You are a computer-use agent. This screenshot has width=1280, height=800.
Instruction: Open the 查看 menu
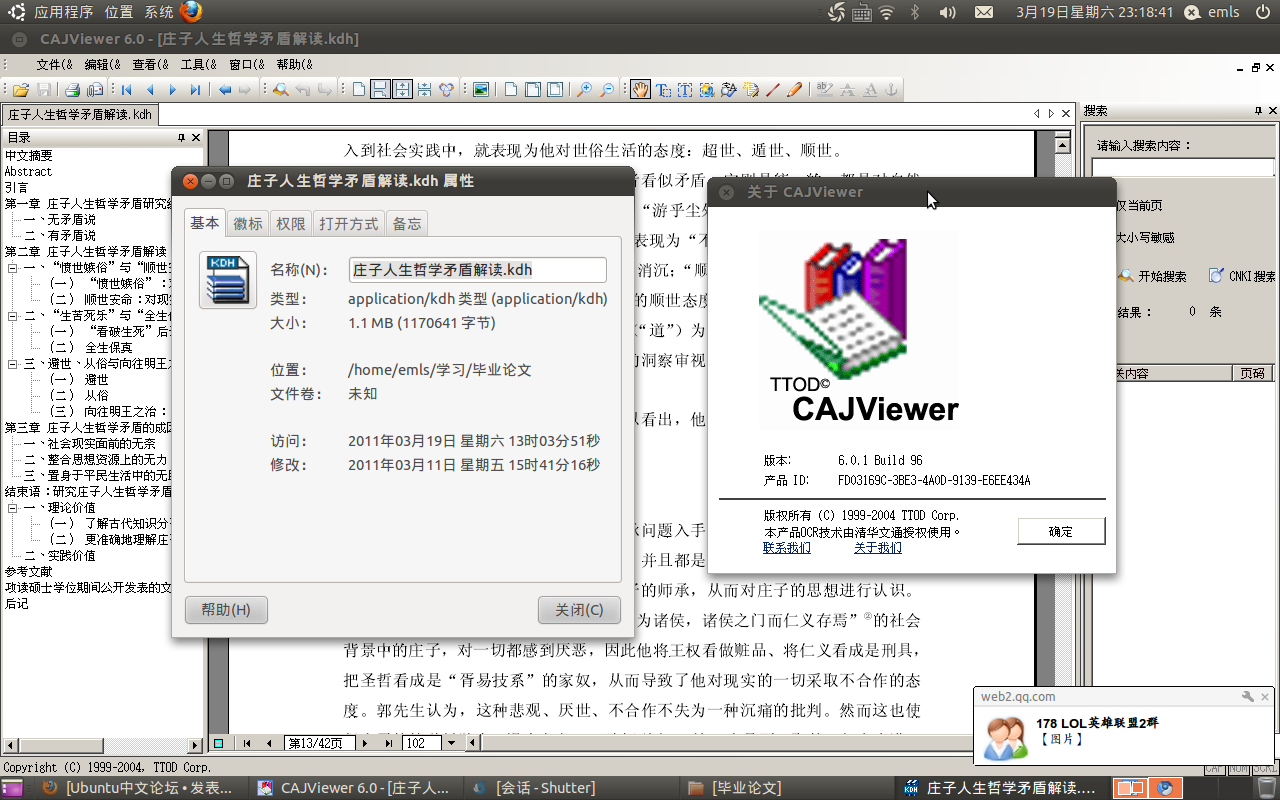[x=150, y=64]
